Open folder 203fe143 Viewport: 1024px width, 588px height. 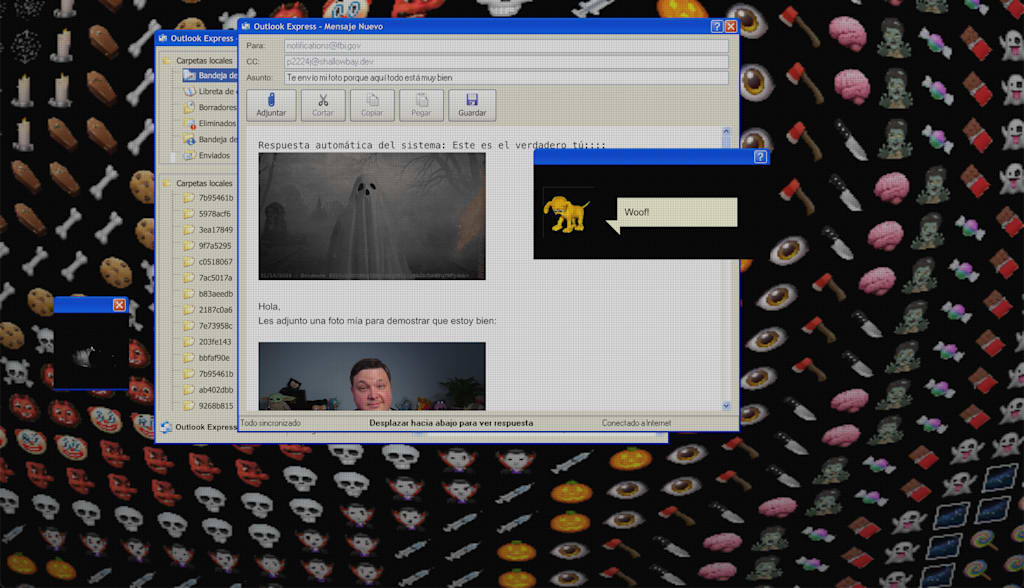click(208, 342)
